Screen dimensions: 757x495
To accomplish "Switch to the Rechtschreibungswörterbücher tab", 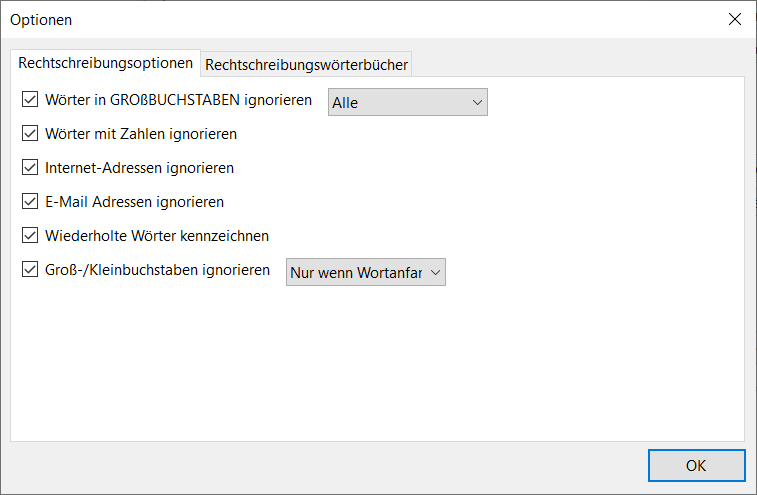I will pyautogui.click(x=307, y=64).
